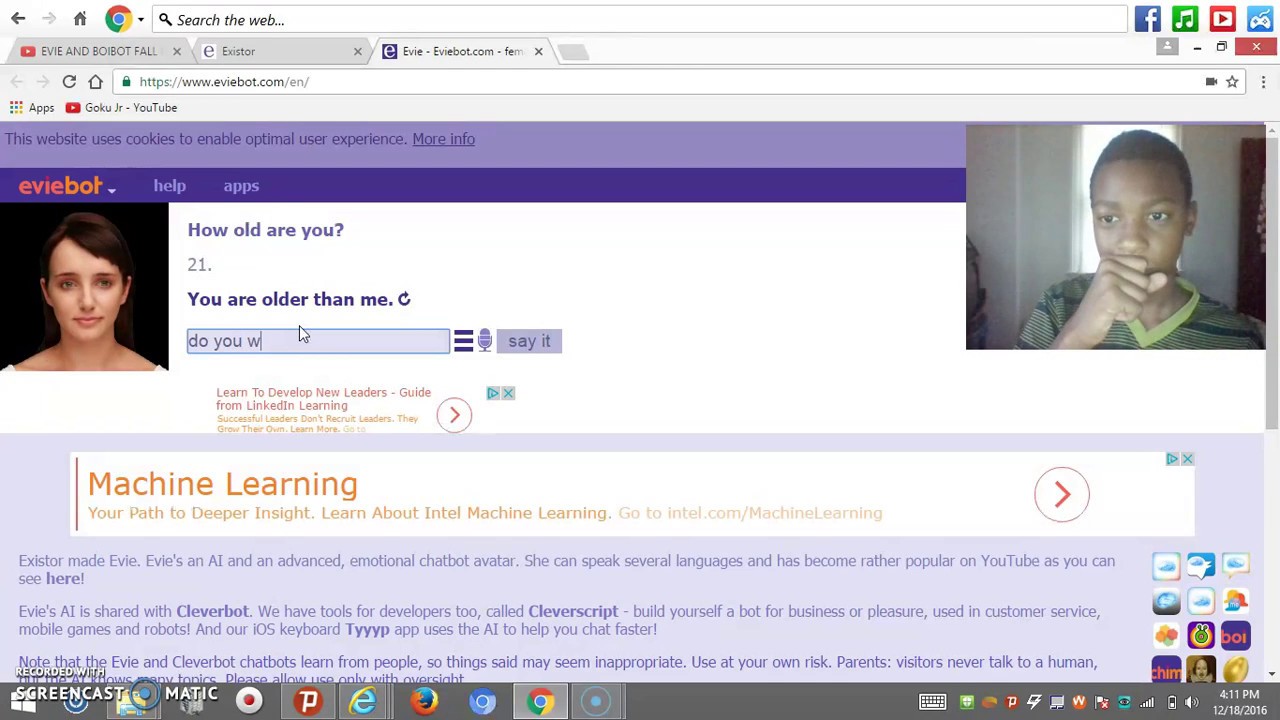The height and width of the screenshot is (720, 1280).
Task: Click the page vertical scrollbar
Action: tap(1272, 285)
